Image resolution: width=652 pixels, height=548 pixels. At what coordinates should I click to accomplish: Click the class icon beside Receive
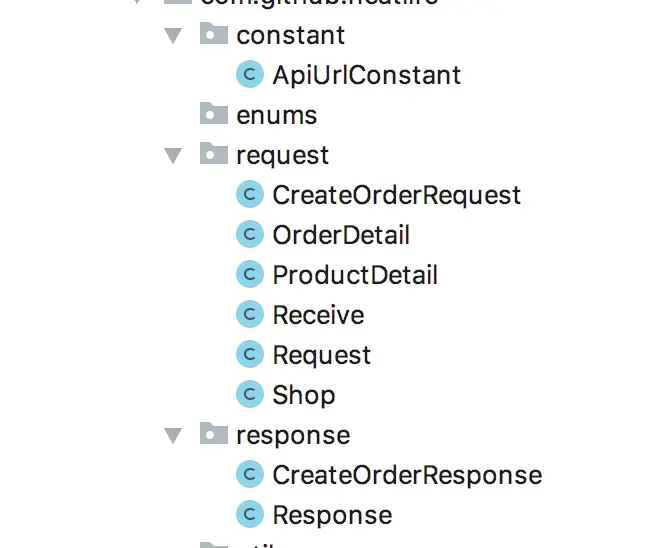[x=249, y=315]
